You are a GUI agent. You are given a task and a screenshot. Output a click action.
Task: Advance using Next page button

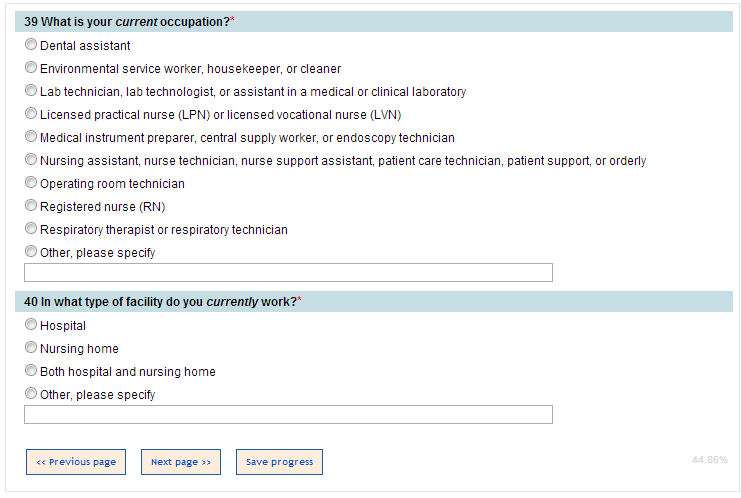click(x=181, y=462)
